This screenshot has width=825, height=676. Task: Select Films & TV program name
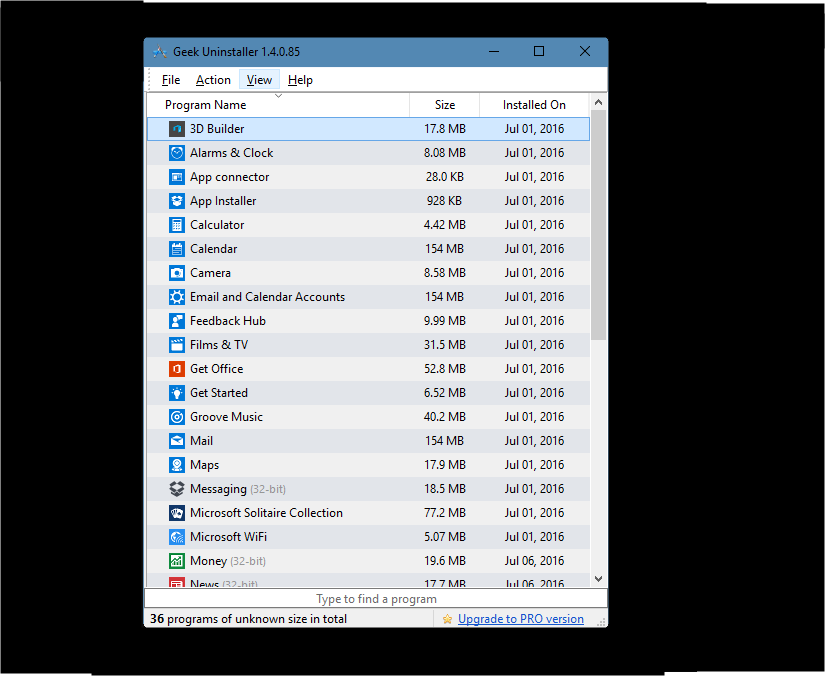[x=219, y=345]
